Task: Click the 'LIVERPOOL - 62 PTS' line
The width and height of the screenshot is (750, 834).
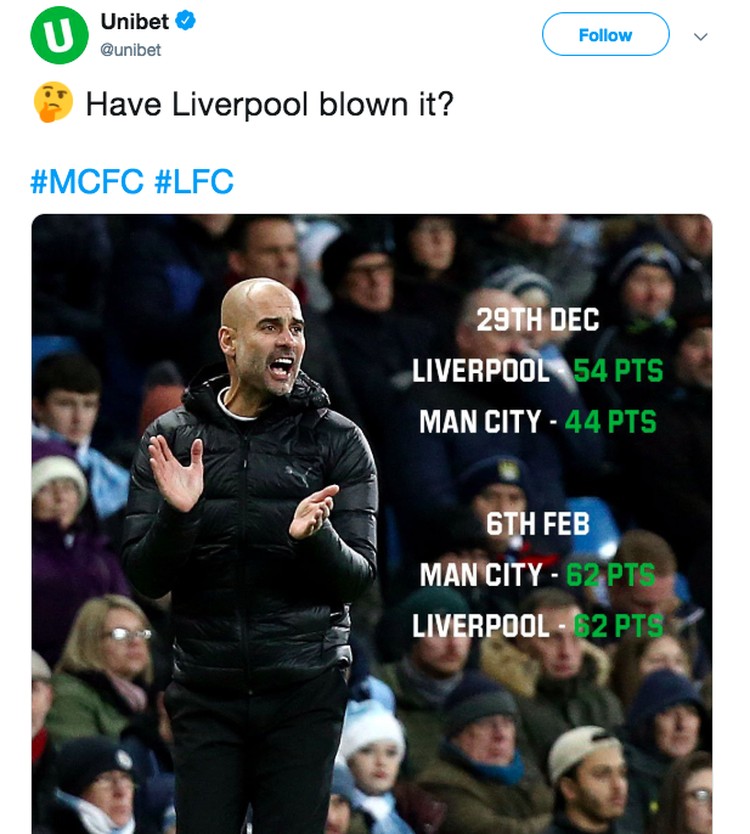Action: tap(538, 626)
